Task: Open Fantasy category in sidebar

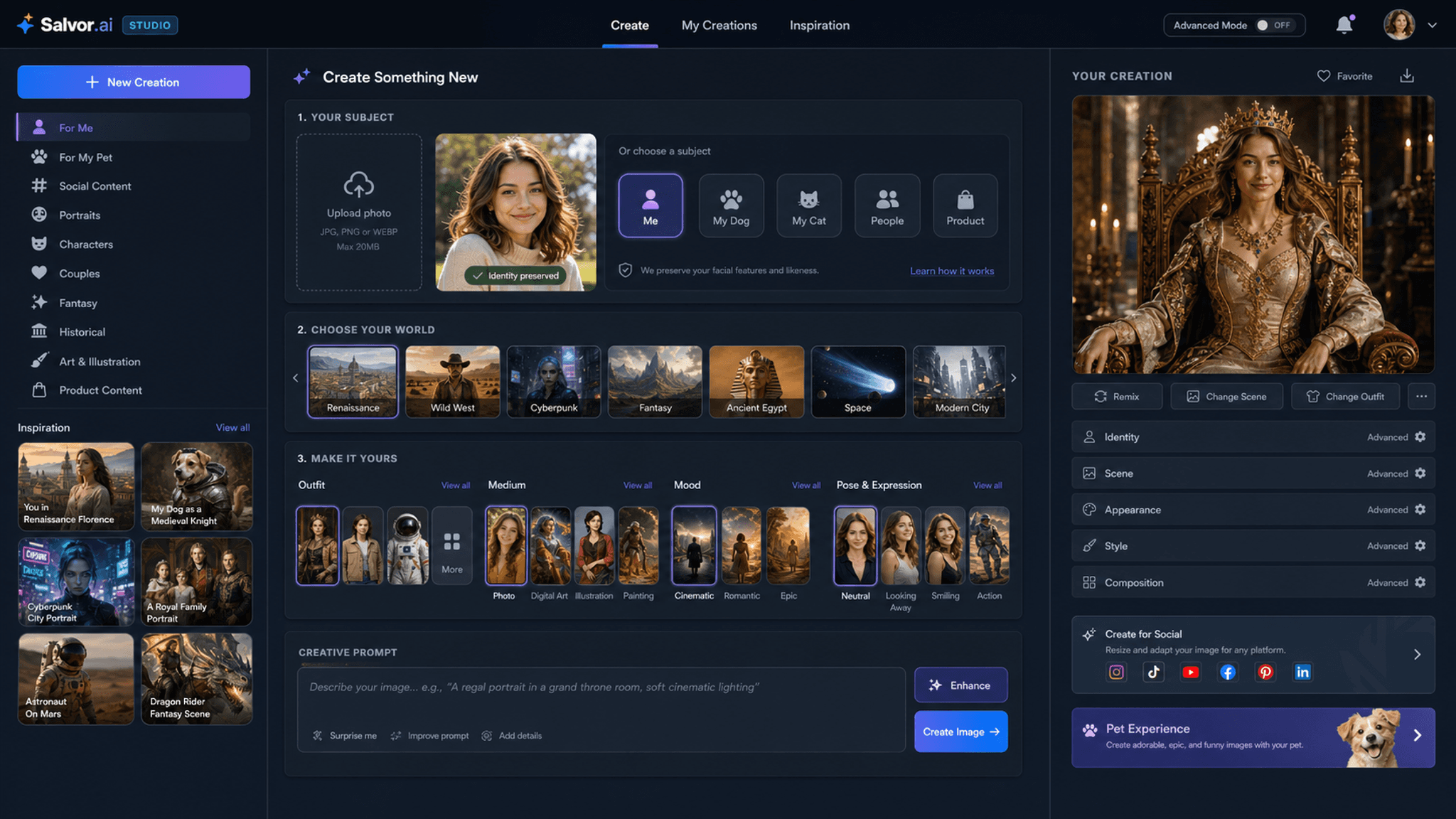Action: tap(134, 303)
